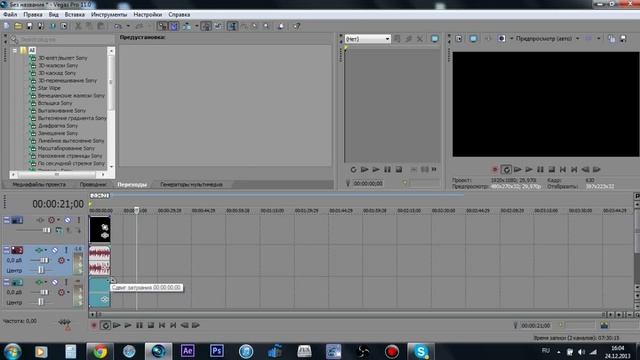Viewport: 640px width, 360px height.
Task: Select the Вспышка Sony transition
Action: coord(55,103)
